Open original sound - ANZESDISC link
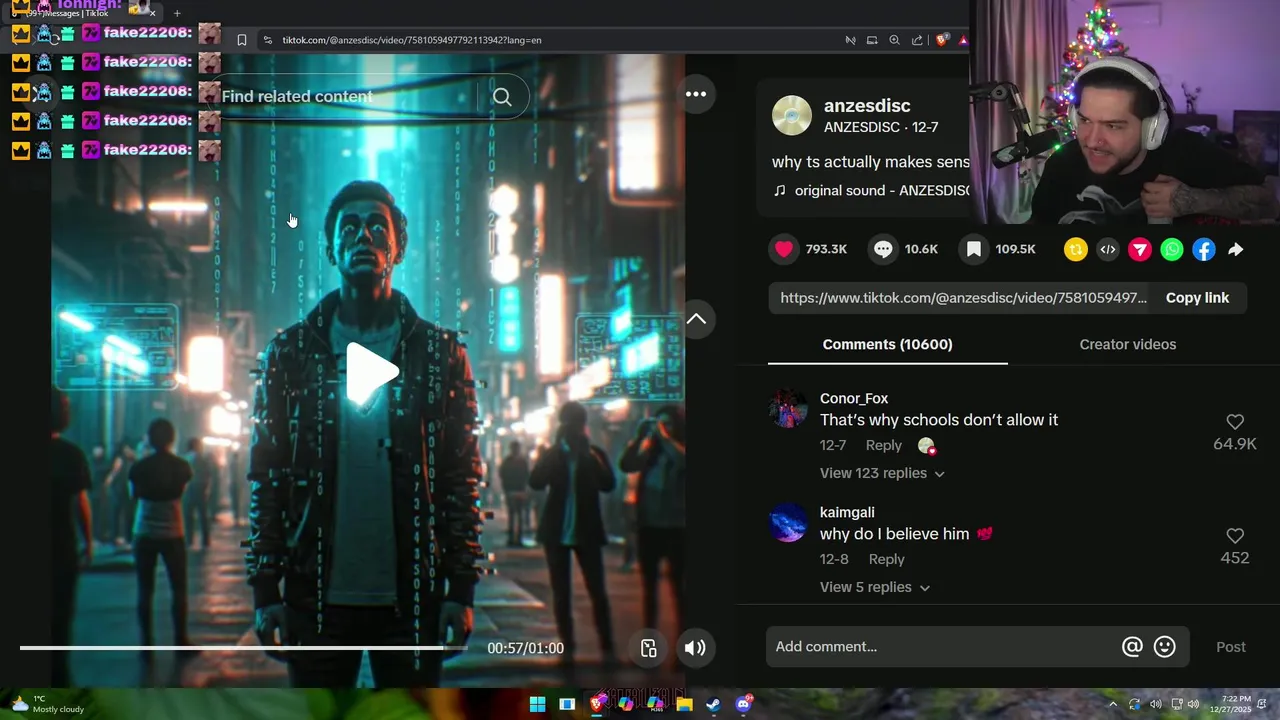This screenshot has height=720, width=1280. coord(882,191)
